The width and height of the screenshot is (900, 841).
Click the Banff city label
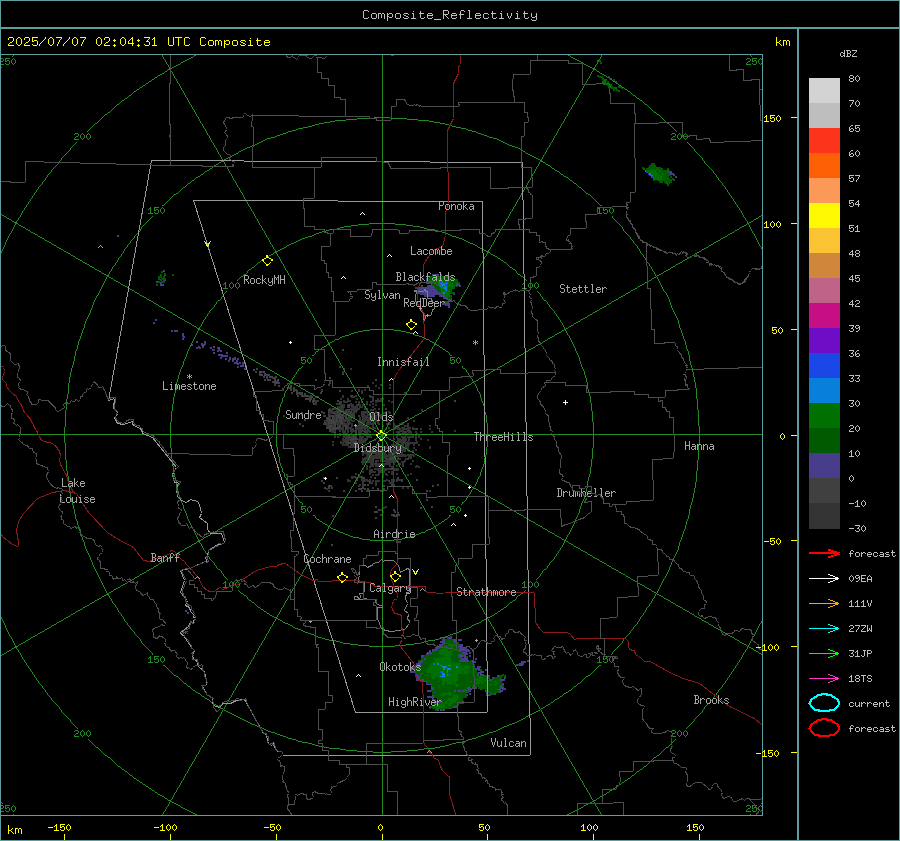tap(165, 558)
